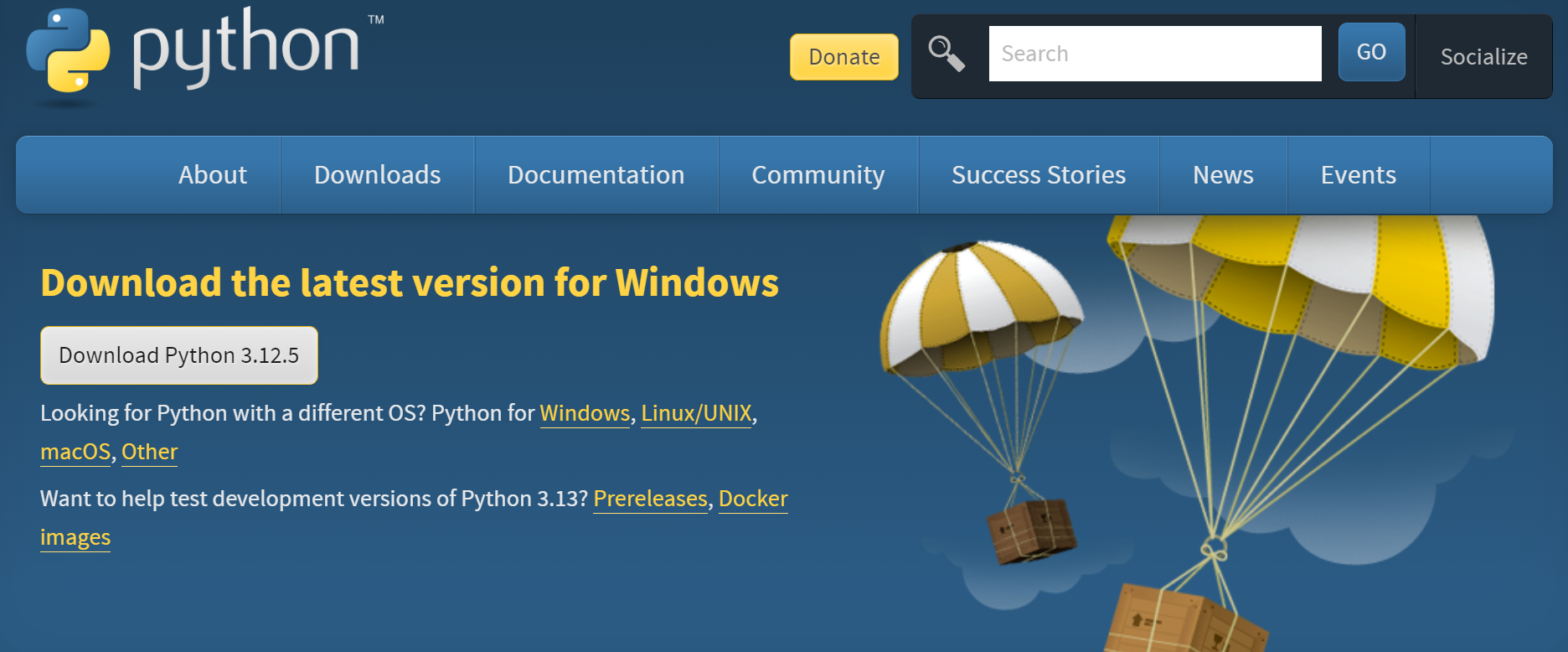
Task: Focus the Search input field
Action: tap(1155, 54)
